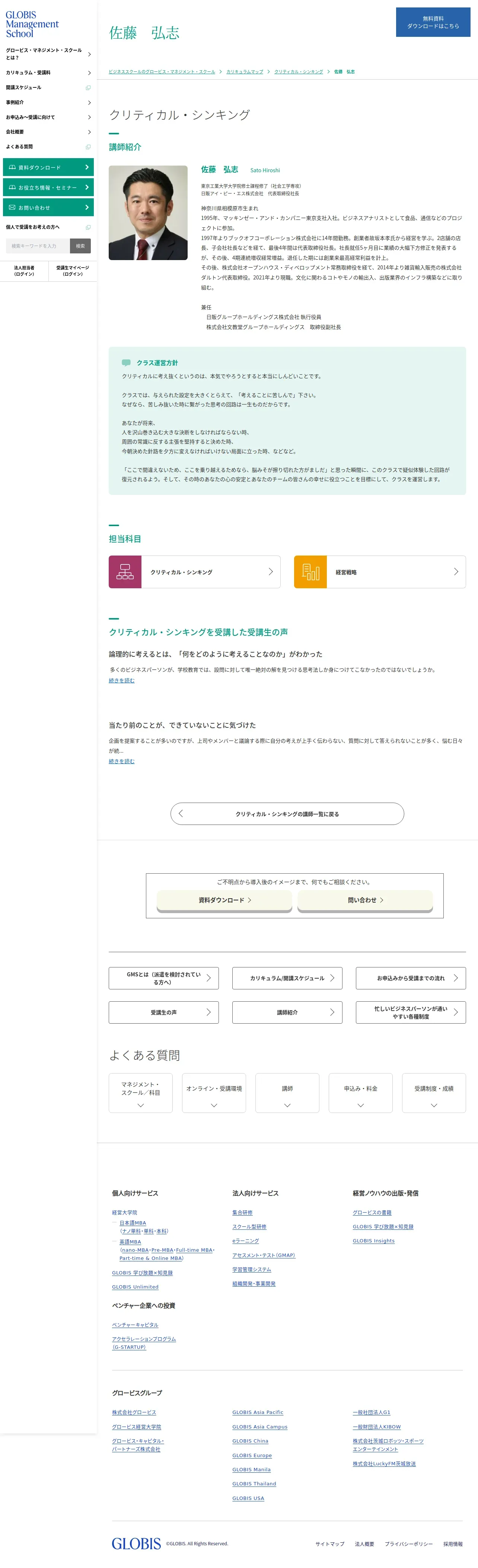
Task: Click the envelope icon in お問い合わせ button
Action: (x=12, y=208)
